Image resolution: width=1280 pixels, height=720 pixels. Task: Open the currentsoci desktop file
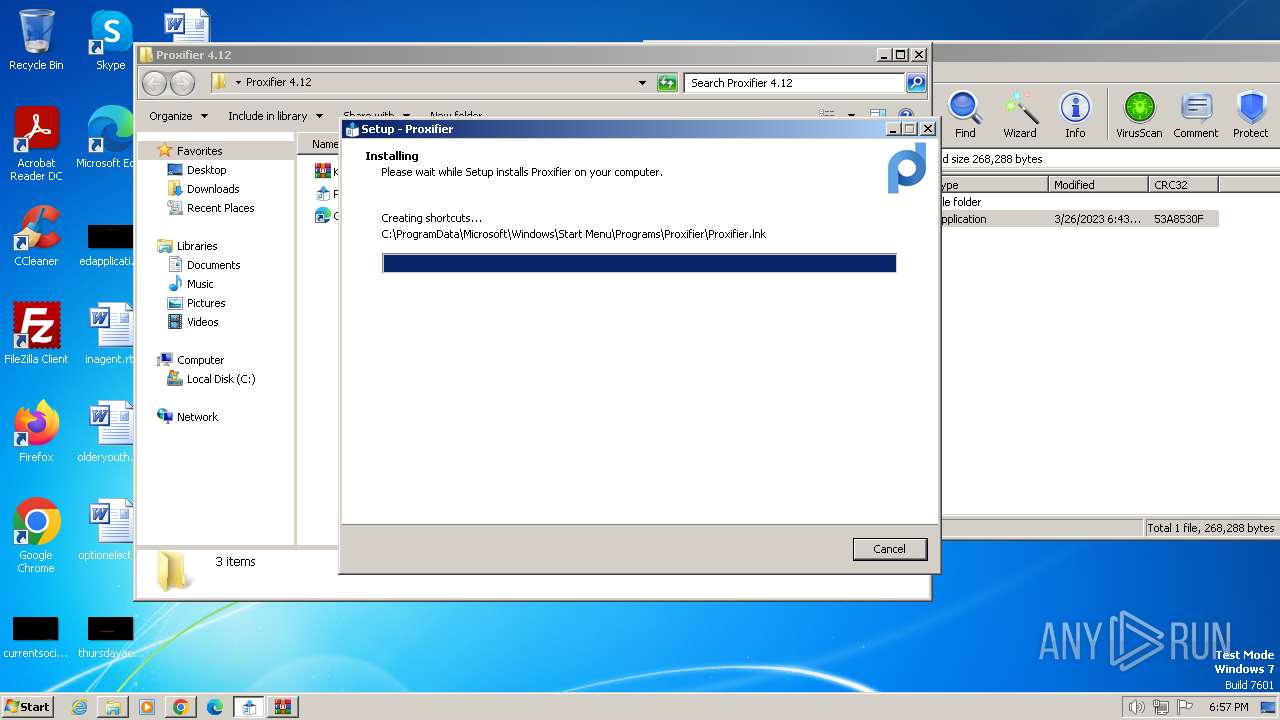click(36, 637)
